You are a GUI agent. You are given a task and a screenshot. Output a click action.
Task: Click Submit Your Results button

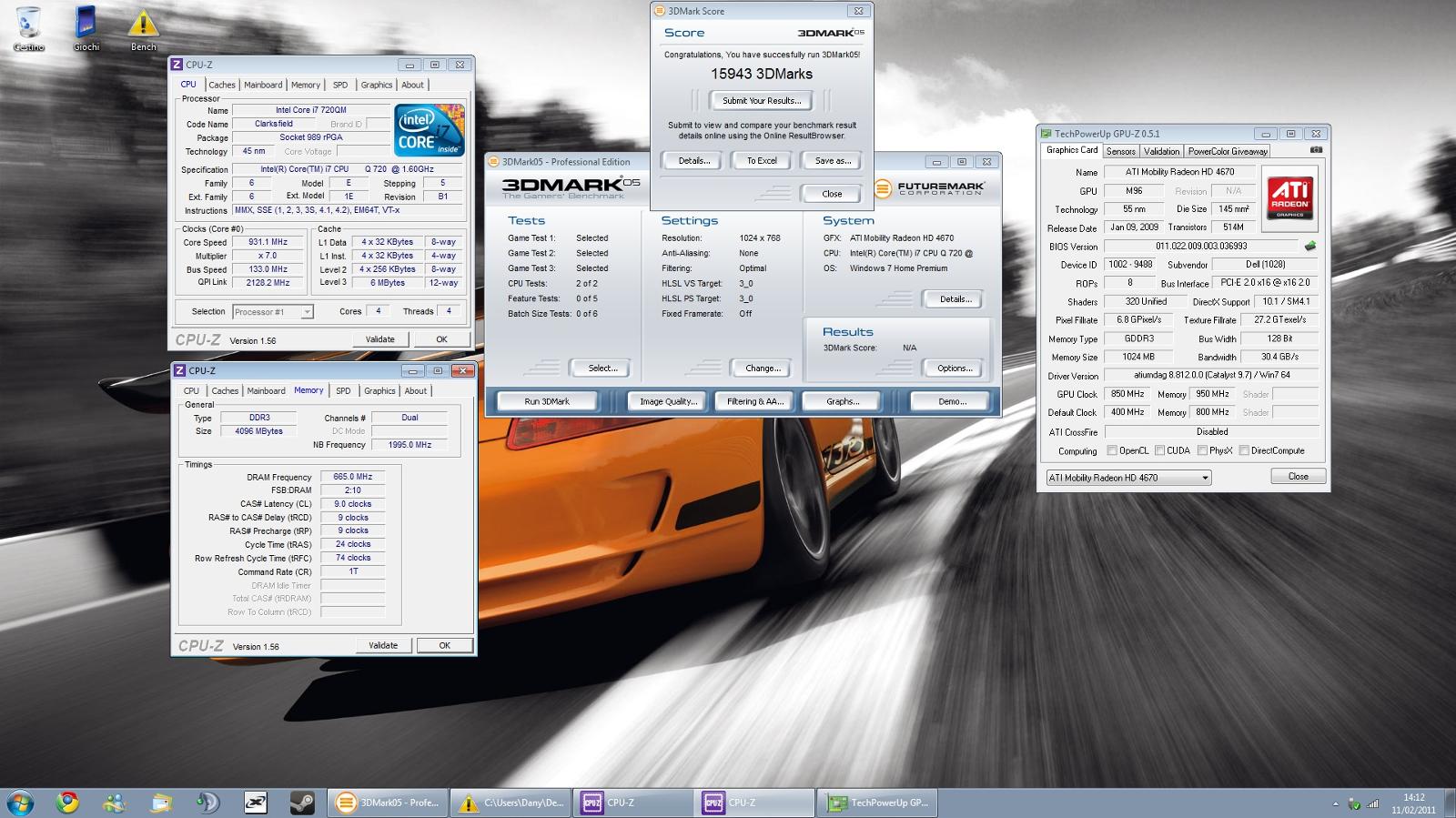tap(762, 100)
